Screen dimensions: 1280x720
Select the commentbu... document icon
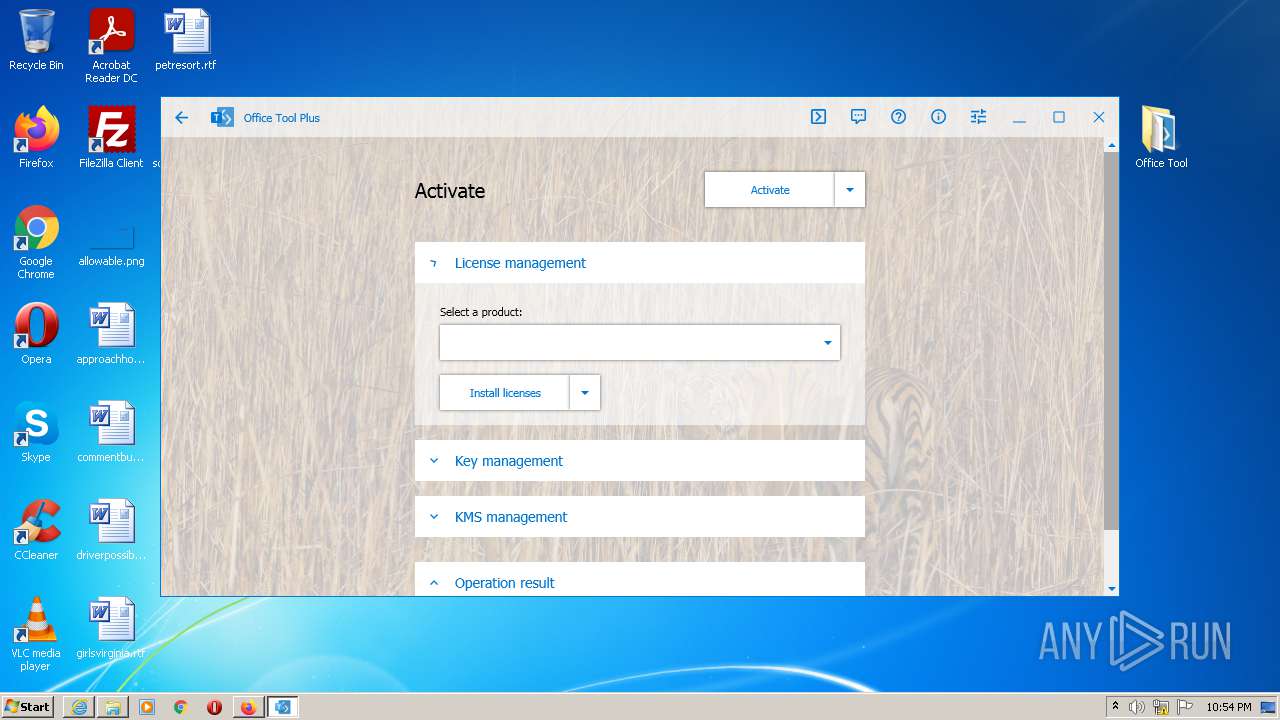click(111, 432)
